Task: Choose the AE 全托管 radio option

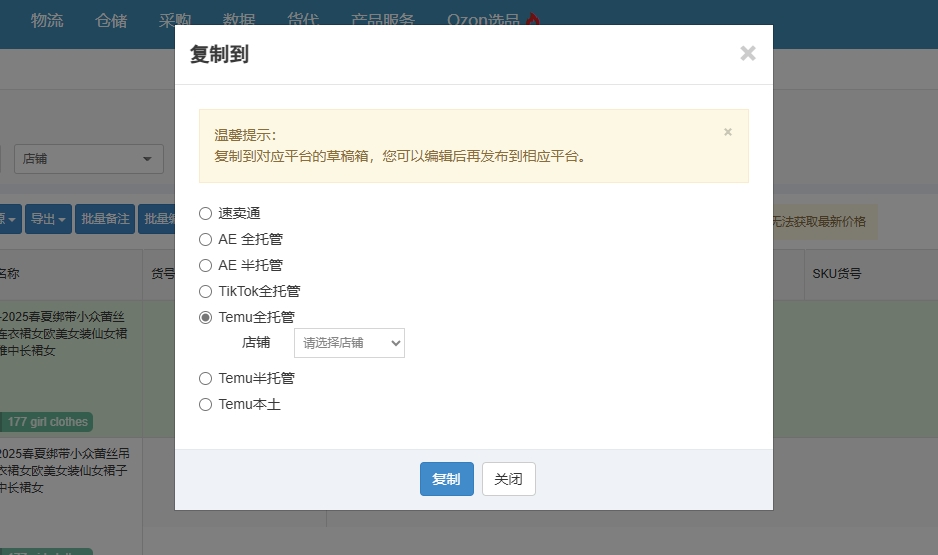Action: click(x=206, y=239)
